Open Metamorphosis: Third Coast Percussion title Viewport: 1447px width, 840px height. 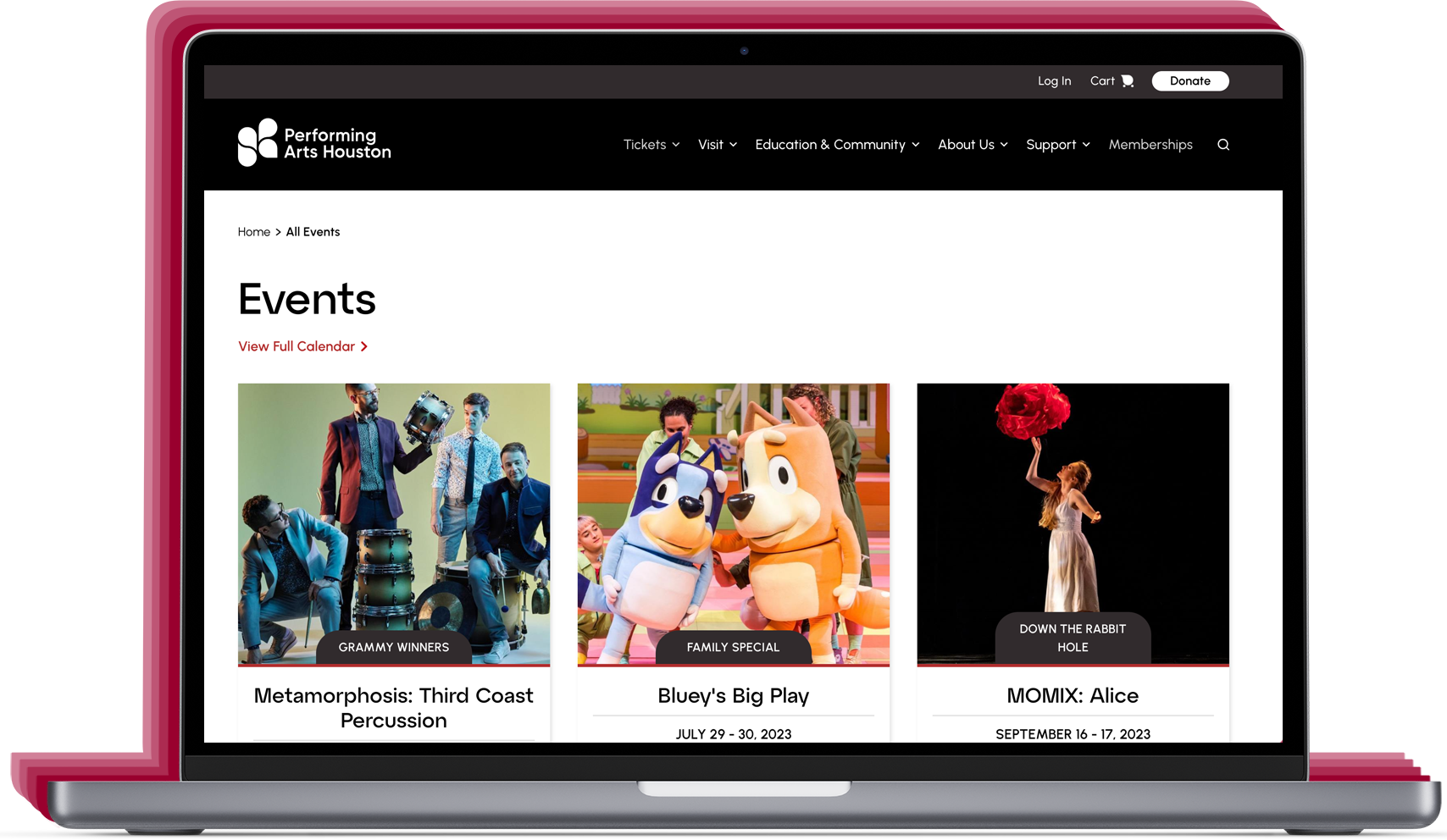click(x=394, y=708)
